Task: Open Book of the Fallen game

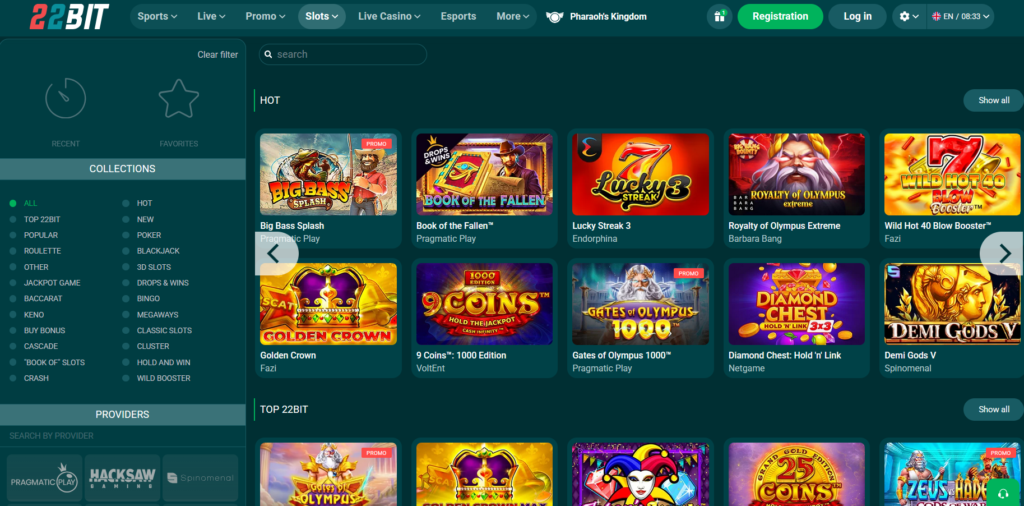Action: coord(485,175)
